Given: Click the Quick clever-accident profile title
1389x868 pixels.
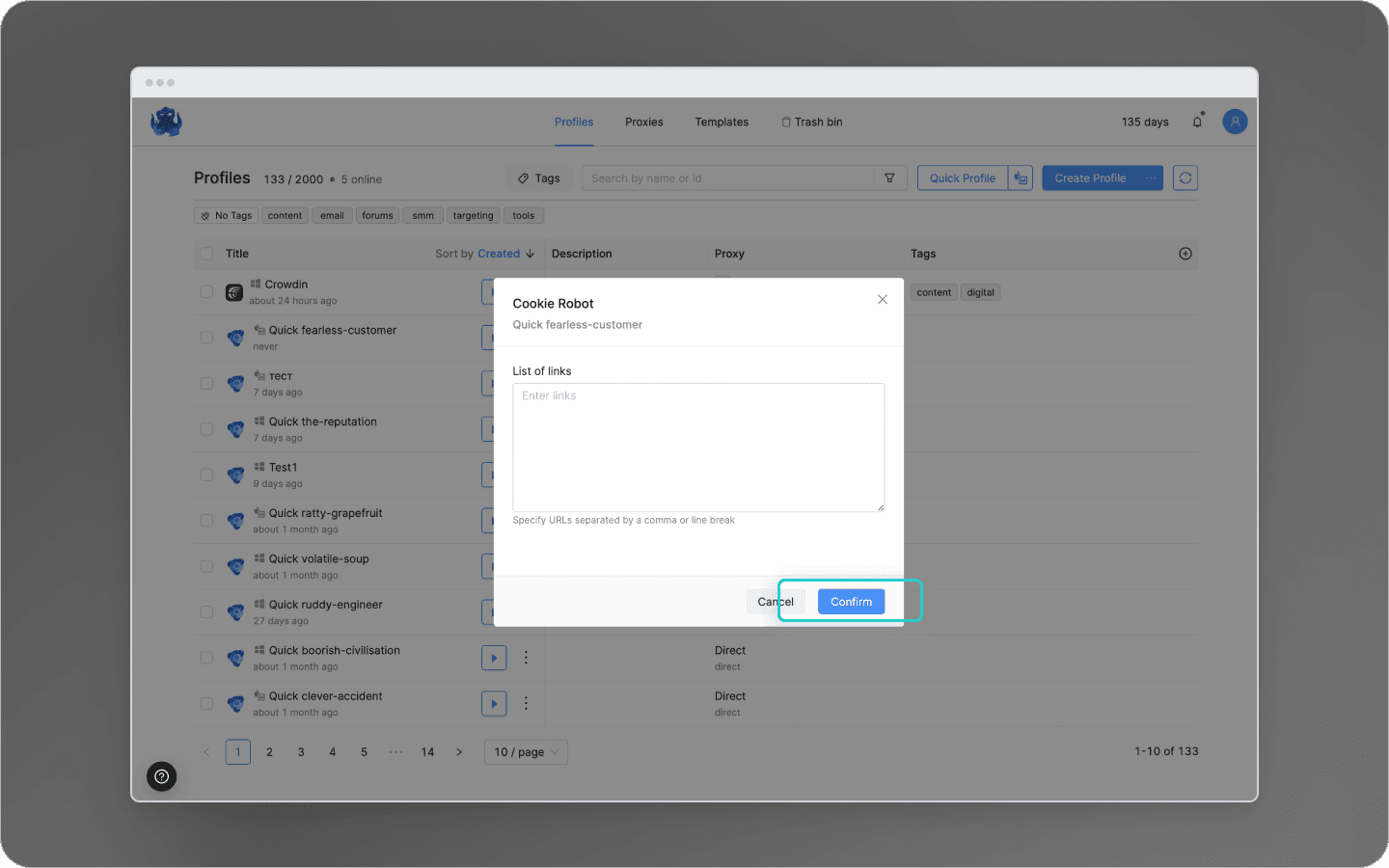Looking at the screenshot, I should point(325,696).
